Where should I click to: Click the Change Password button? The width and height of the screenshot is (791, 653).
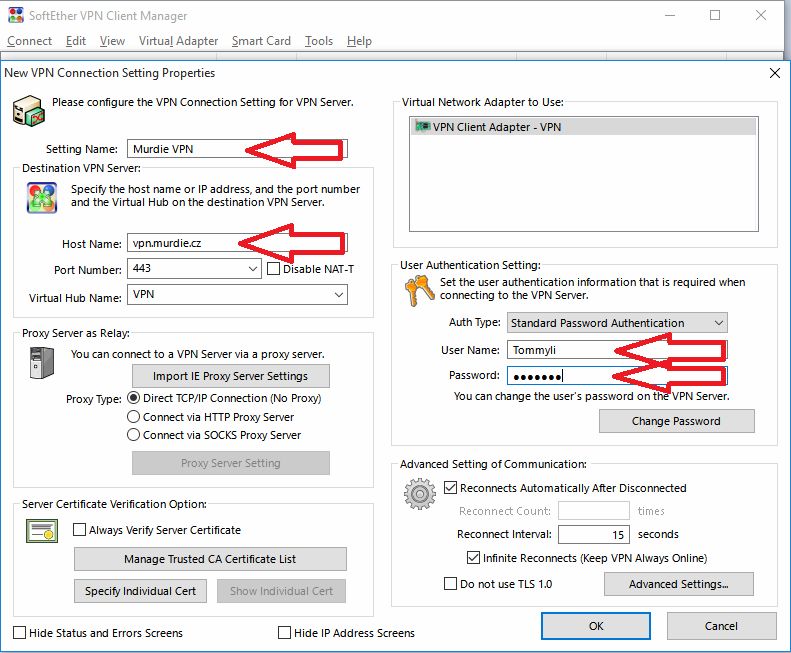676,421
